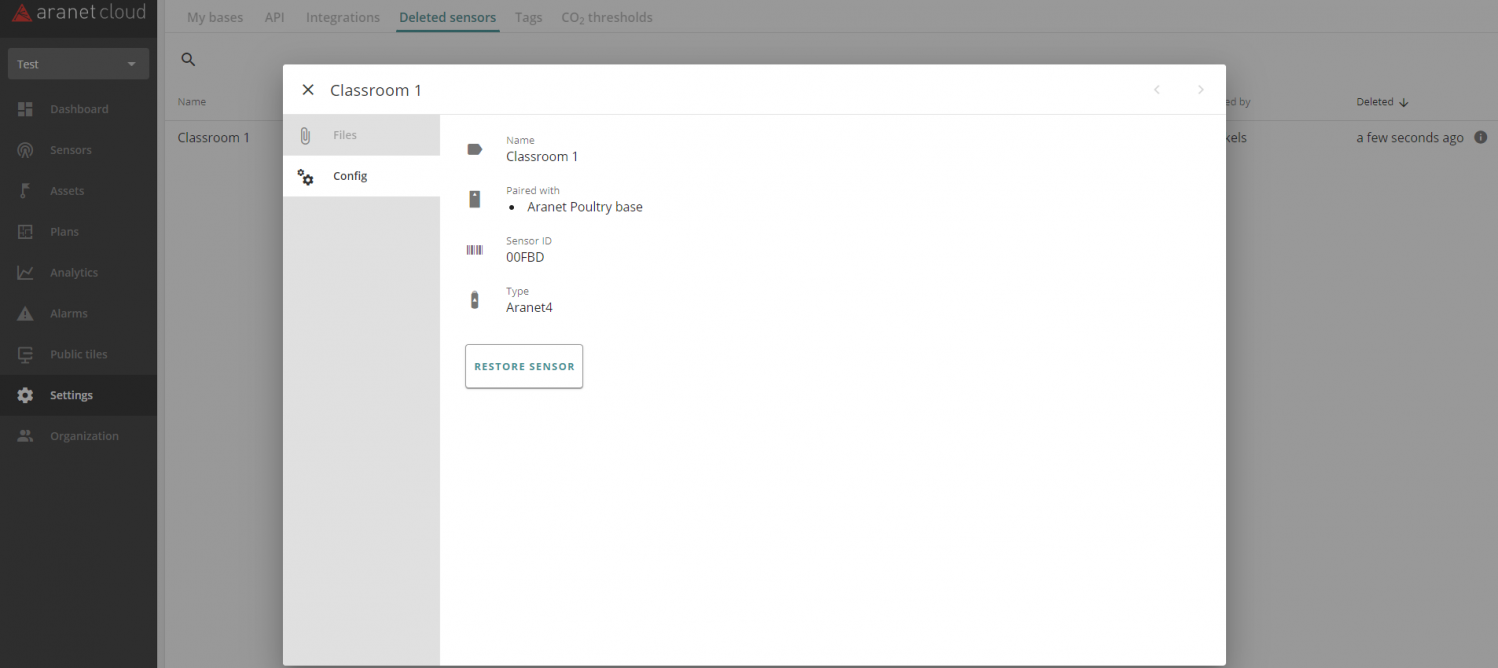The width and height of the screenshot is (1498, 668).
Task: Click the search magnifier icon
Action: point(188,60)
